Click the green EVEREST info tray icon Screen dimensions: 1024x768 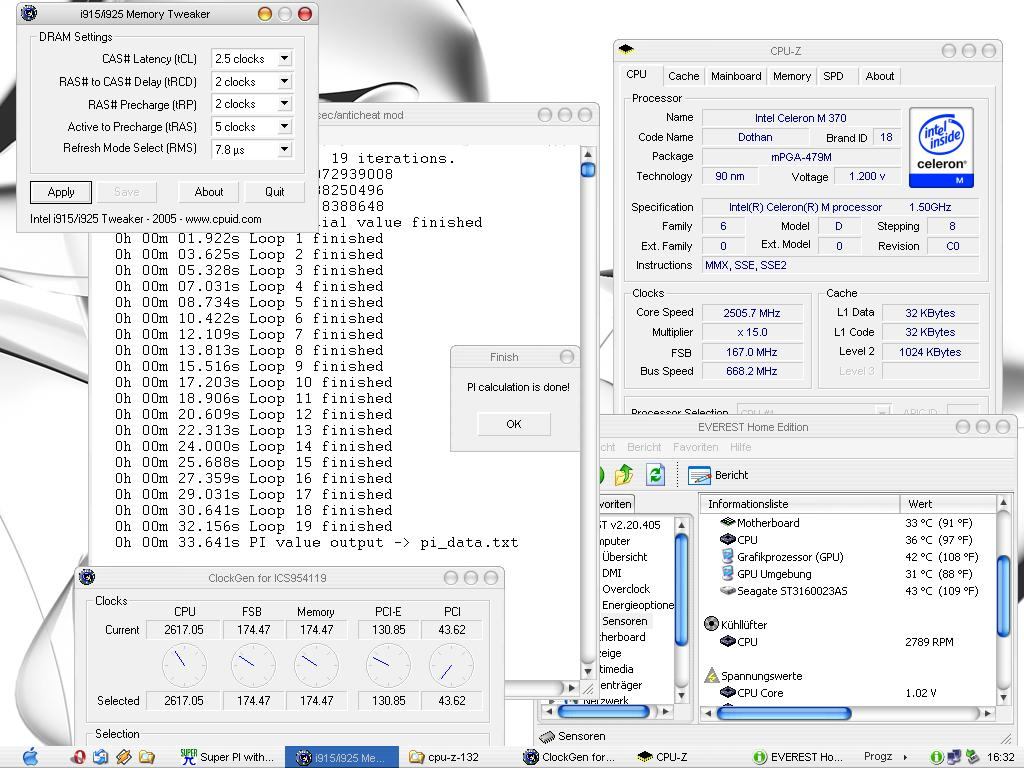pyautogui.click(x=936, y=757)
